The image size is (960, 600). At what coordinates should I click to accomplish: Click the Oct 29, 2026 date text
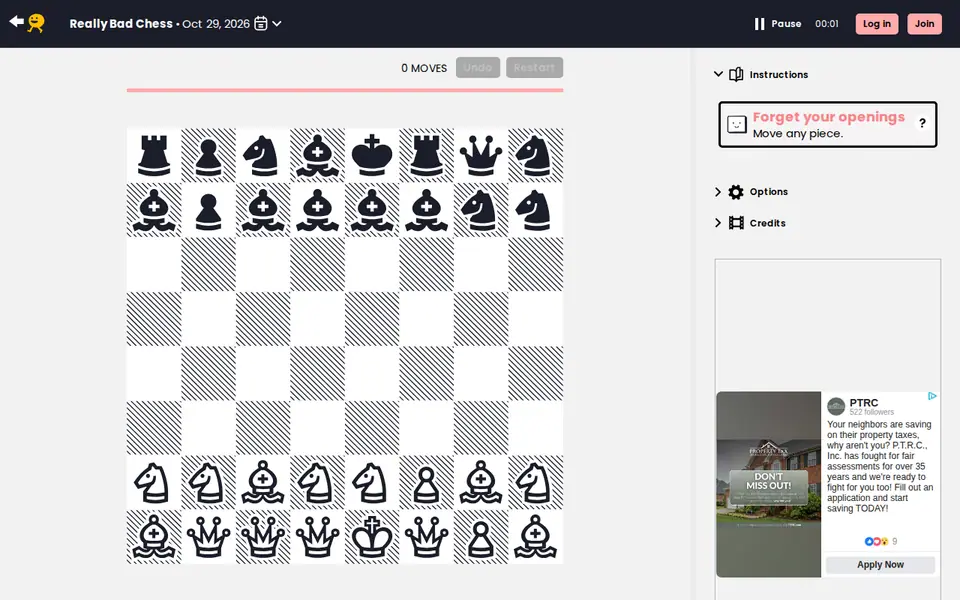click(216, 23)
